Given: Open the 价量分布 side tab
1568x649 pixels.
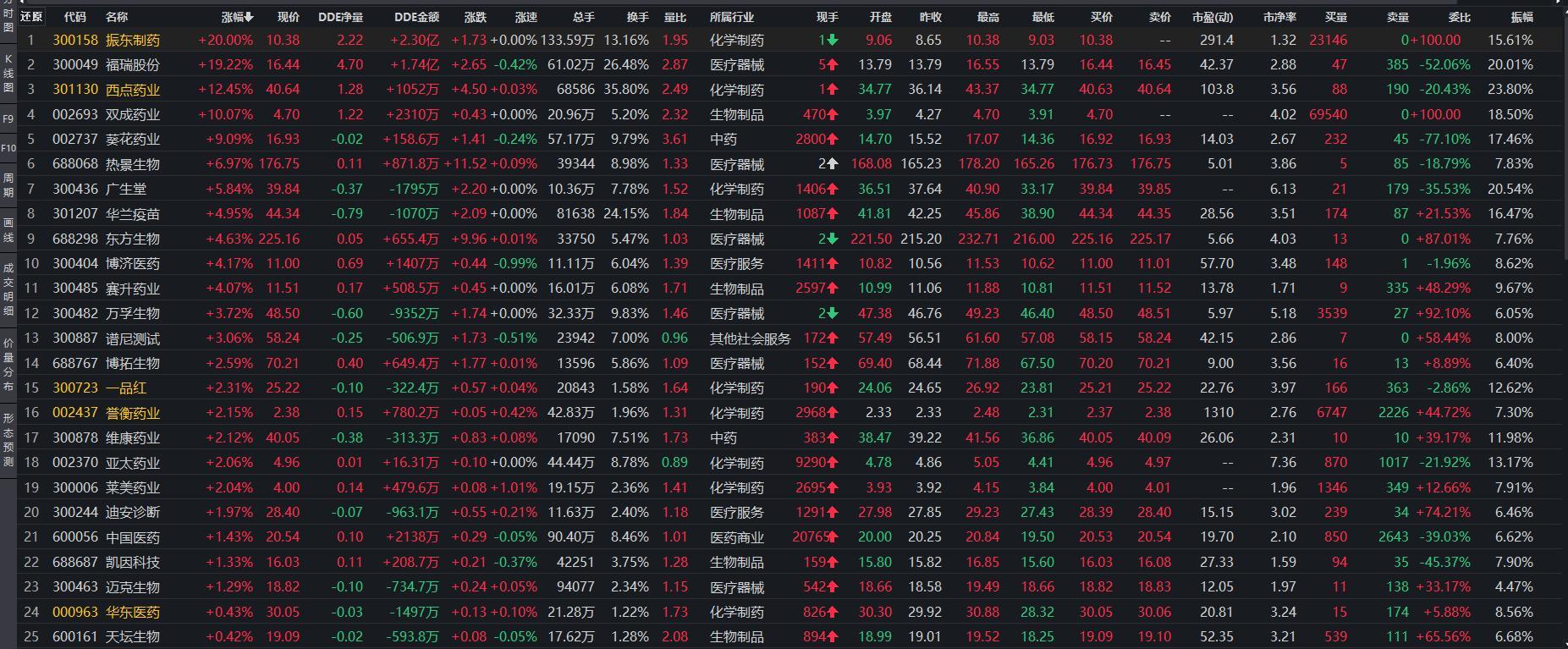Looking at the screenshot, I should tap(8, 365).
